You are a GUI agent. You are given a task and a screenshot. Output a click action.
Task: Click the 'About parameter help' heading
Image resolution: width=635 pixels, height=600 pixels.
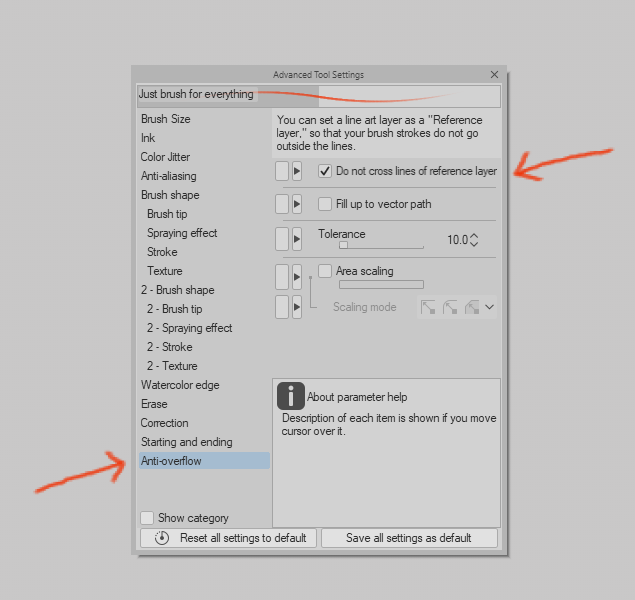click(x=357, y=397)
